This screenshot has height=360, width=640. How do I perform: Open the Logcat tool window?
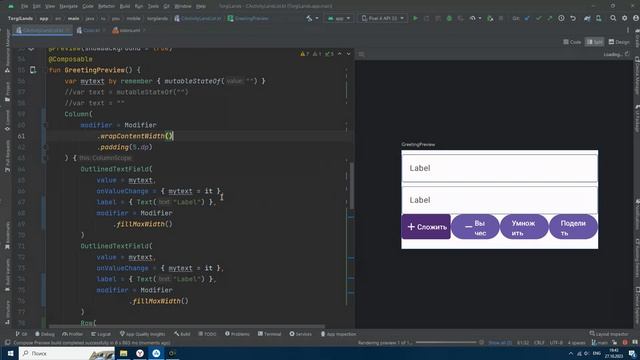(100, 334)
